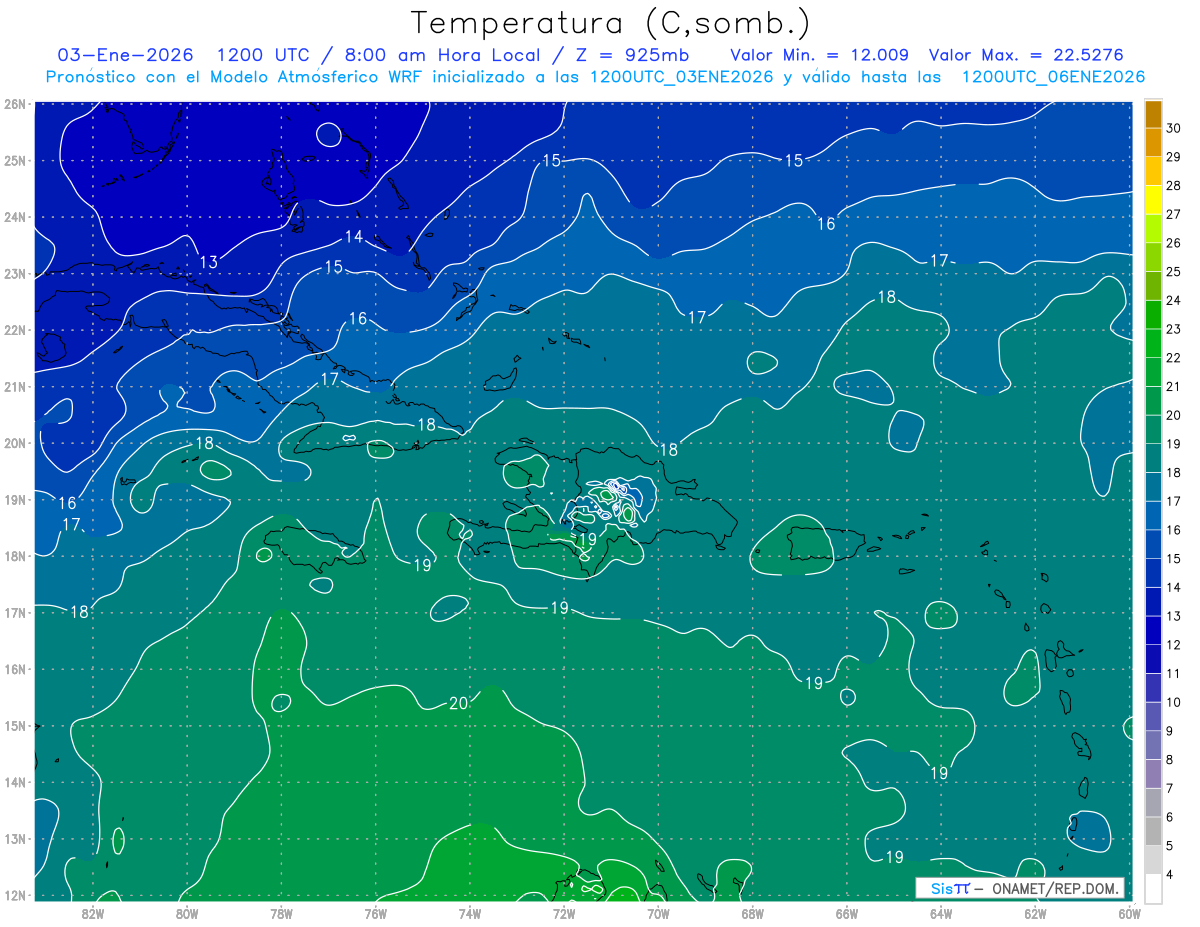Click the color bar label '5'
1200x927 pixels.
pyautogui.click(x=1170, y=846)
